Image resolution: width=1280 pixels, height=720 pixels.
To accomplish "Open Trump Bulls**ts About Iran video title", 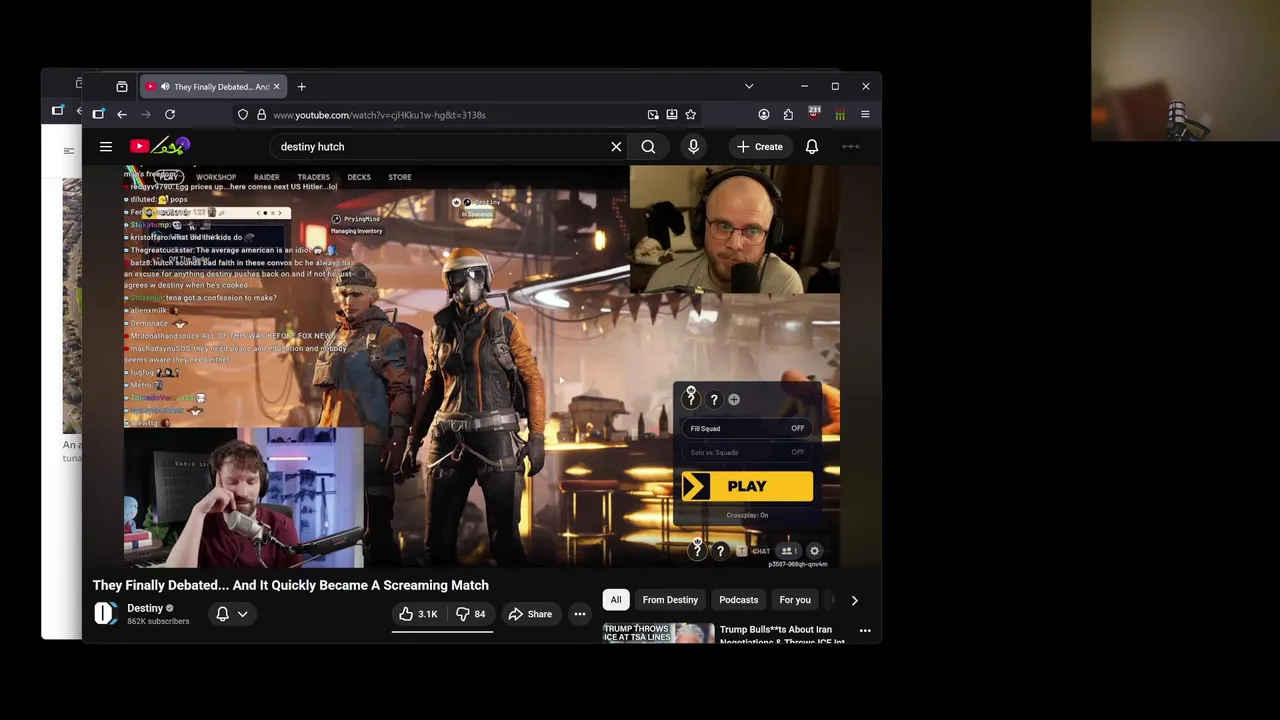I will pos(782,634).
